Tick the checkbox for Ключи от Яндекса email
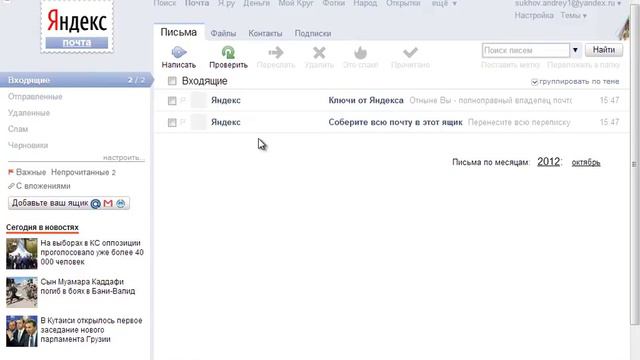Image resolution: width=640 pixels, height=360 pixels. pos(172,100)
